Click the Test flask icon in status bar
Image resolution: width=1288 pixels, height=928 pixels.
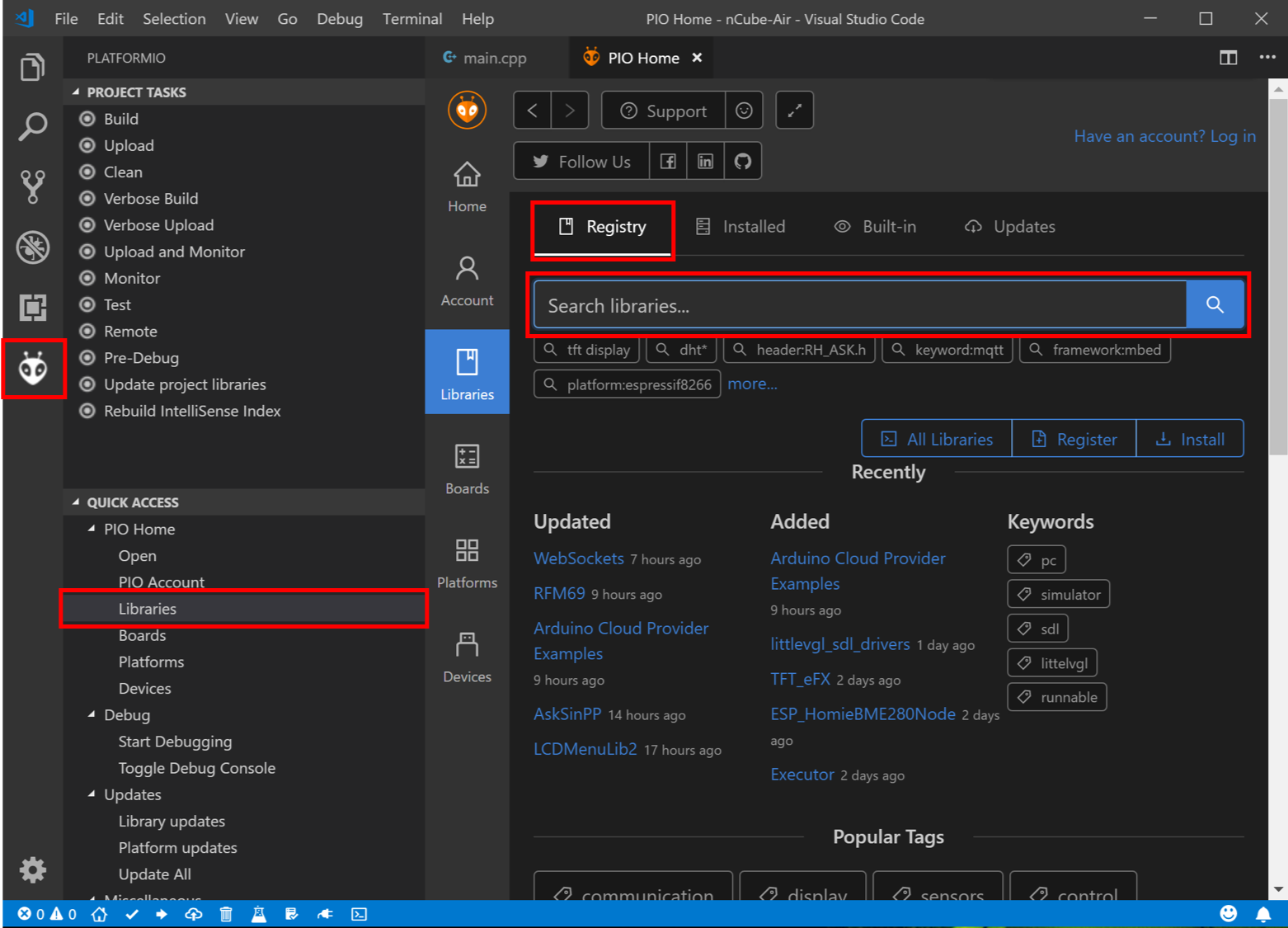tap(259, 914)
